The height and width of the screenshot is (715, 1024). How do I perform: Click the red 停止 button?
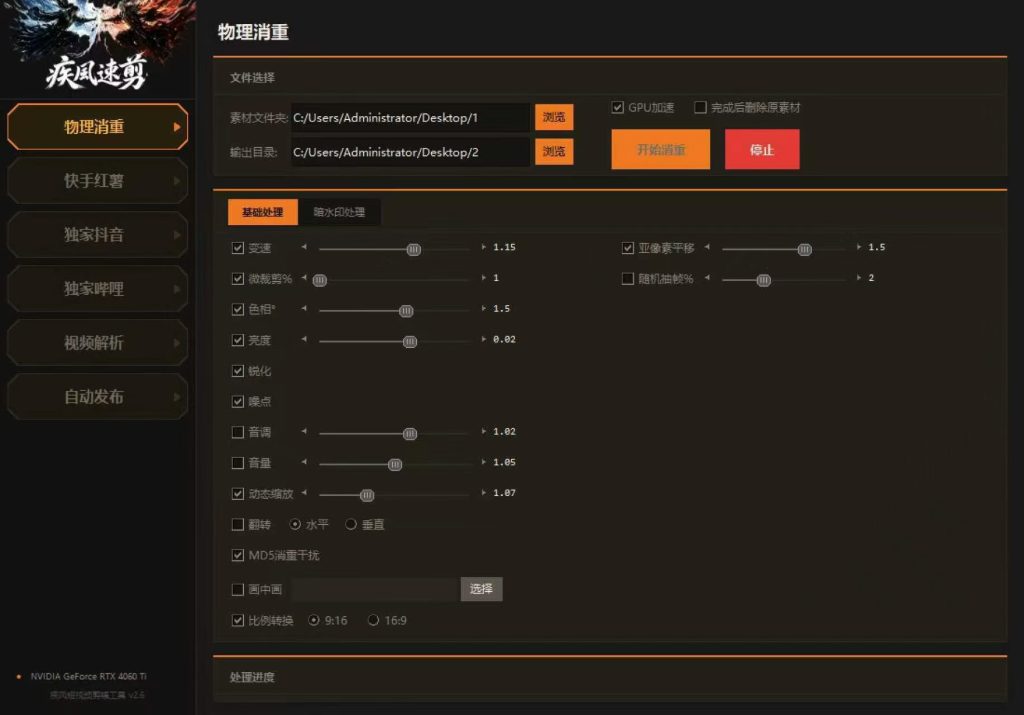pos(762,150)
